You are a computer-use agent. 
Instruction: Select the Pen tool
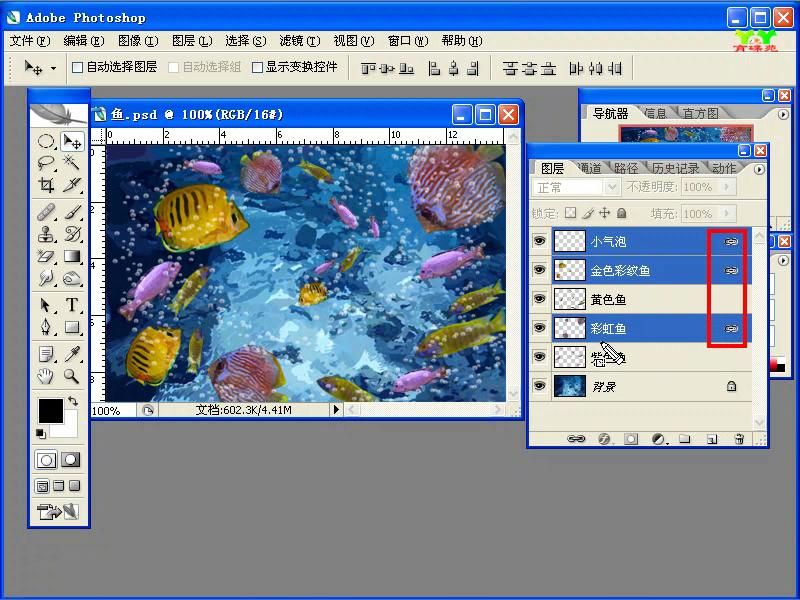click(x=46, y=327)
